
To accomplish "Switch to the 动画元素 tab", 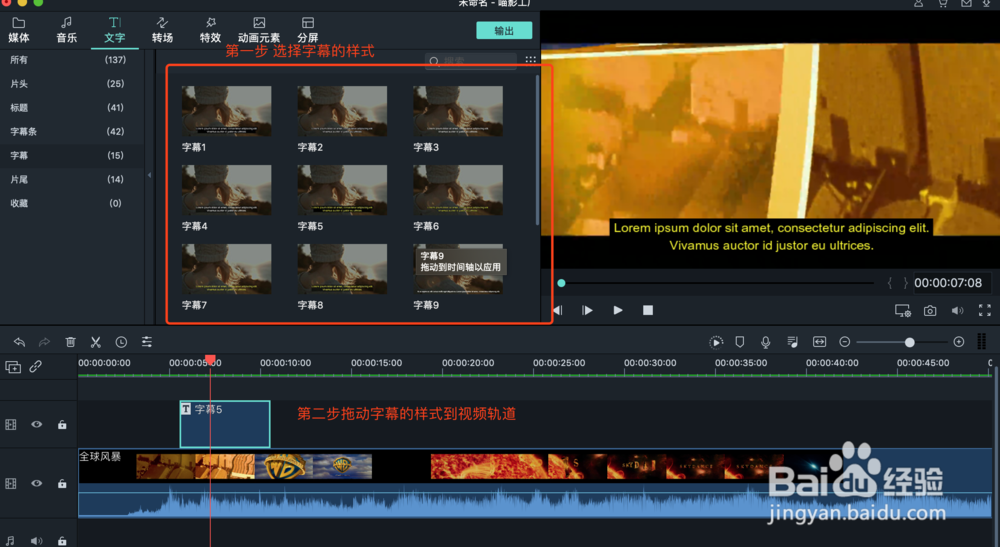I will pos(258,30).
